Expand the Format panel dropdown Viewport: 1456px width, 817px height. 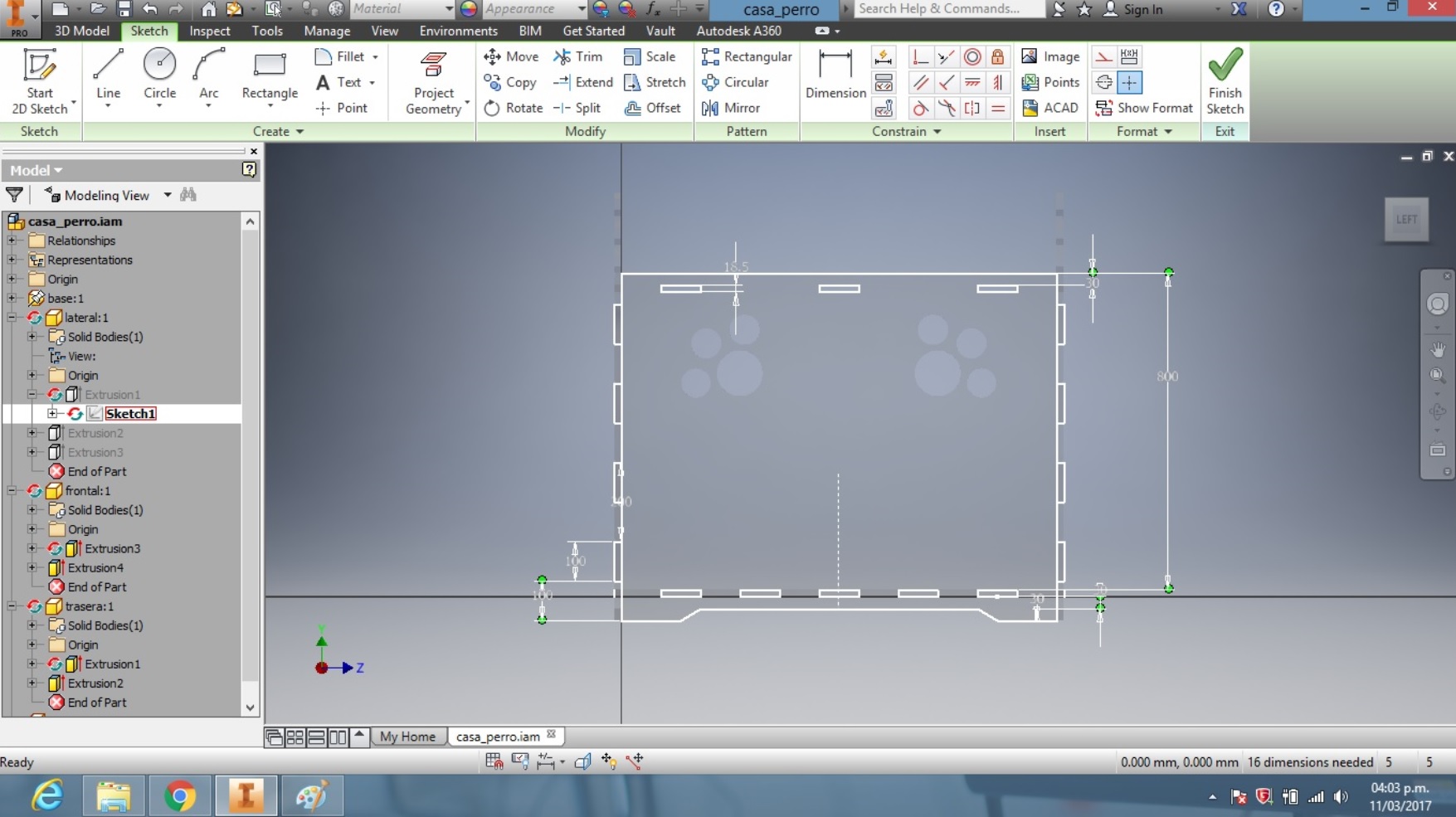tap(1144, 131)
